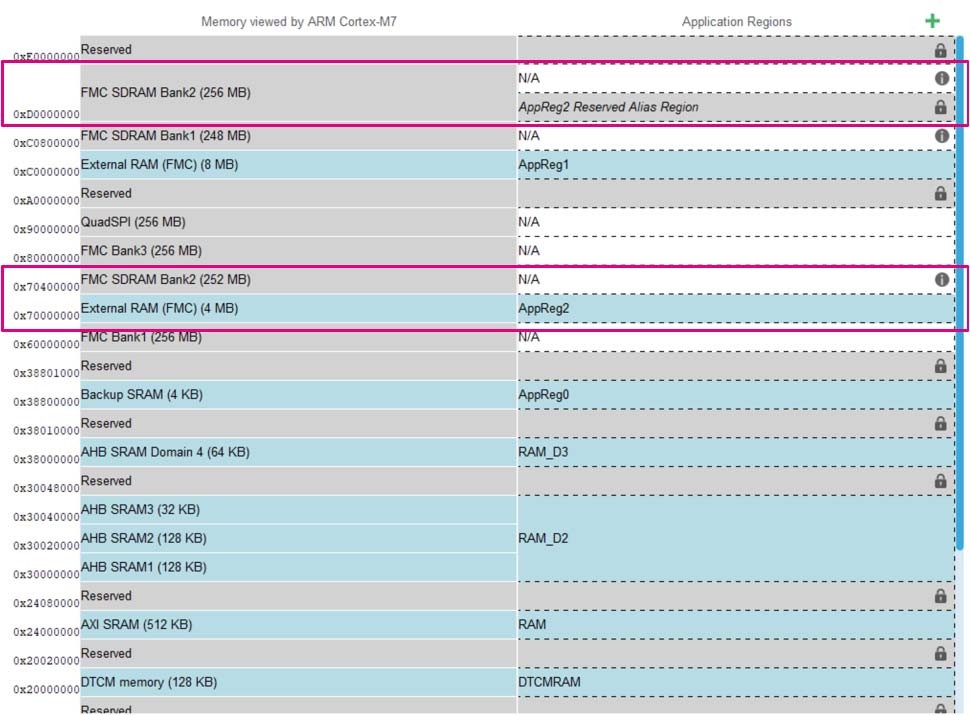Select RAM_D2 application region

point(736,538)
